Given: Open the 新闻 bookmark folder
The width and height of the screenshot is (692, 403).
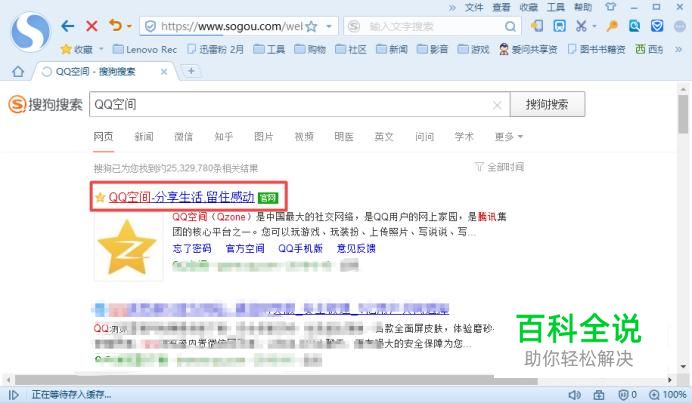Looking at the screenshot, I should coord(392,49).
